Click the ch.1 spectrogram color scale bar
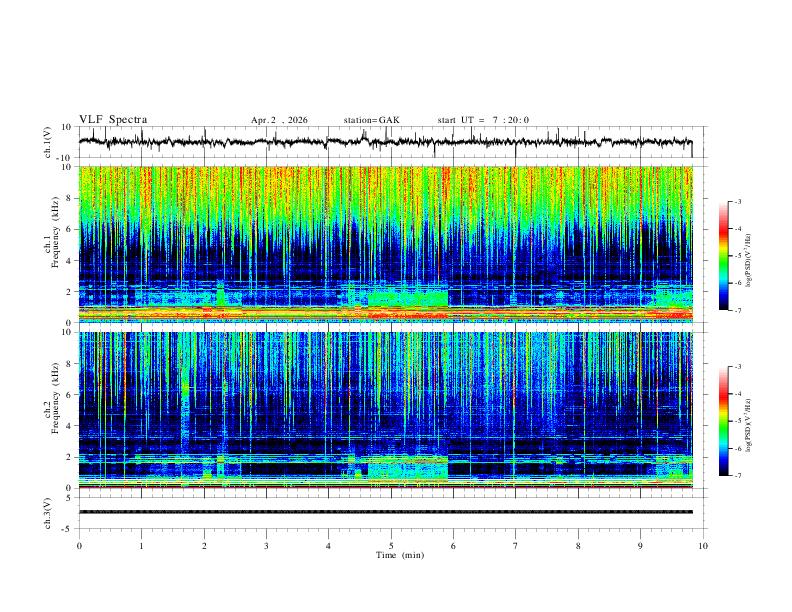The image size is (792, 612). [723, 256]
